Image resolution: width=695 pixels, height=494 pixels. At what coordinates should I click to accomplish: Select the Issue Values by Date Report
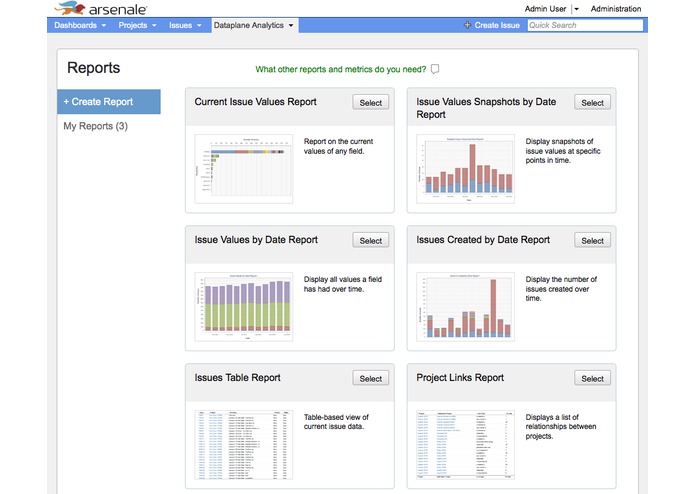[x=371, y=240]
